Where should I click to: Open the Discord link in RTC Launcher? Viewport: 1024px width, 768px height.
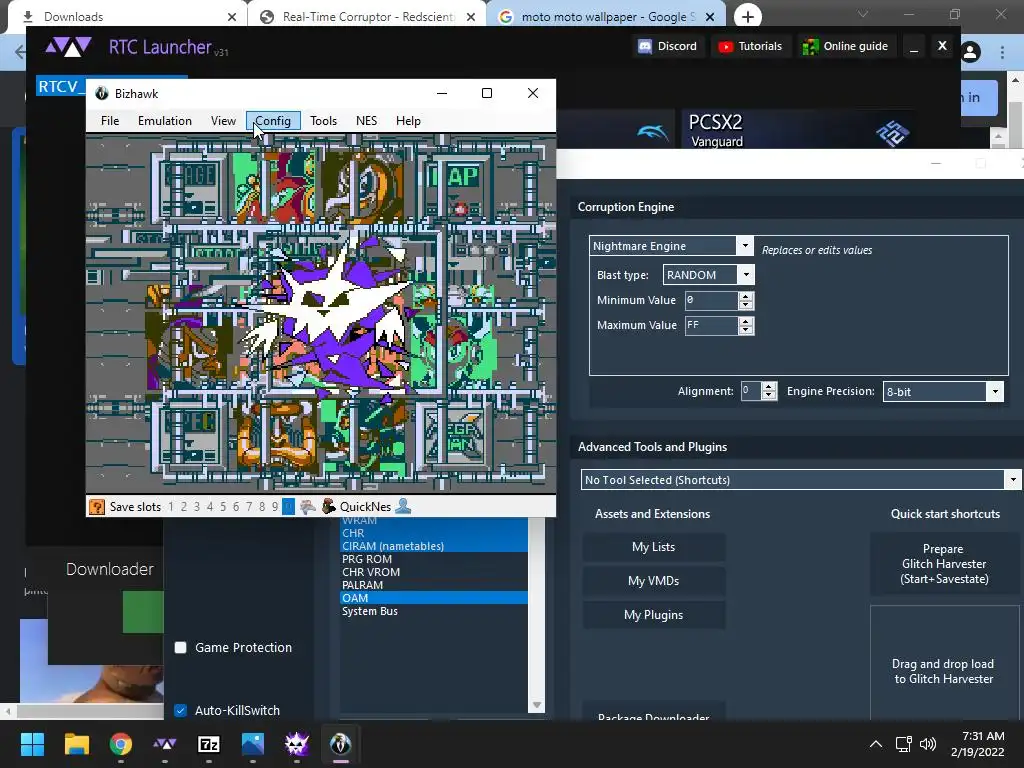[x=667, y=46]
